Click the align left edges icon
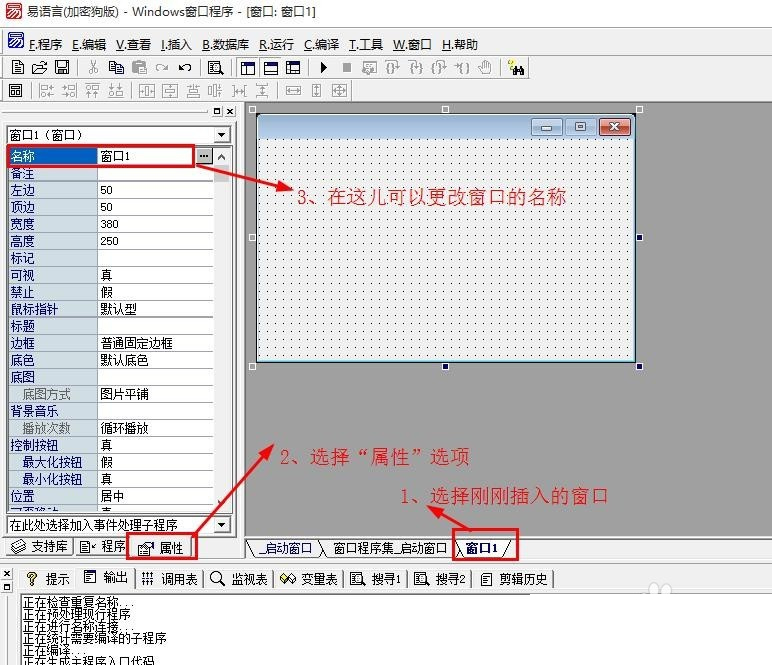Screen dimensions: 772x665 point(46,91)
